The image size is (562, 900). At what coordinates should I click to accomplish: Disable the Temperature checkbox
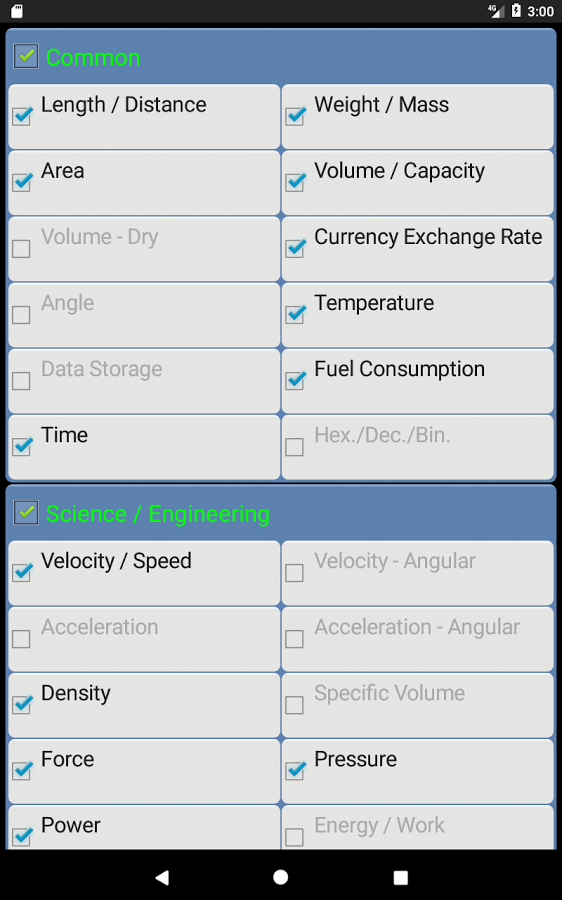[x=295, y=314]
